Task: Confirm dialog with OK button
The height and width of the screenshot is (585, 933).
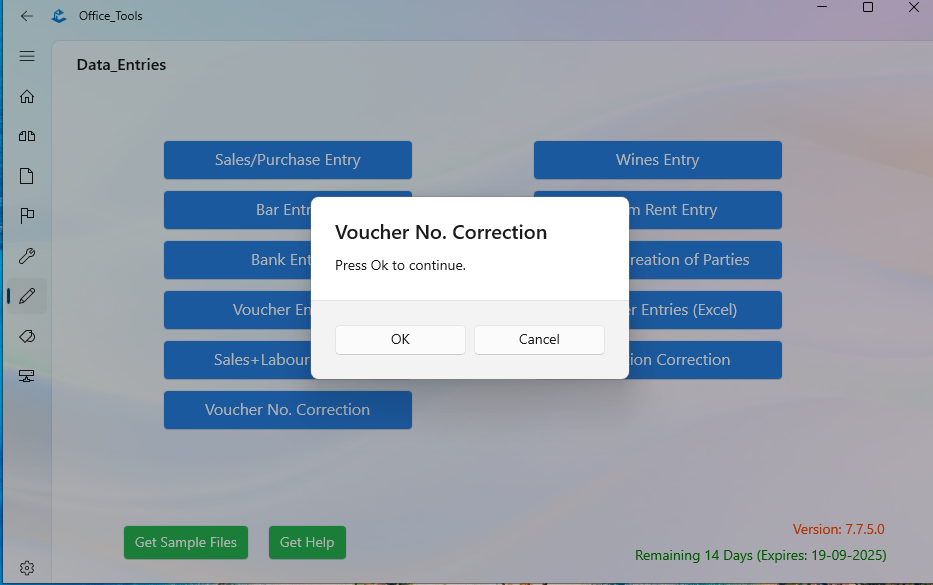Action: [400, 339]
